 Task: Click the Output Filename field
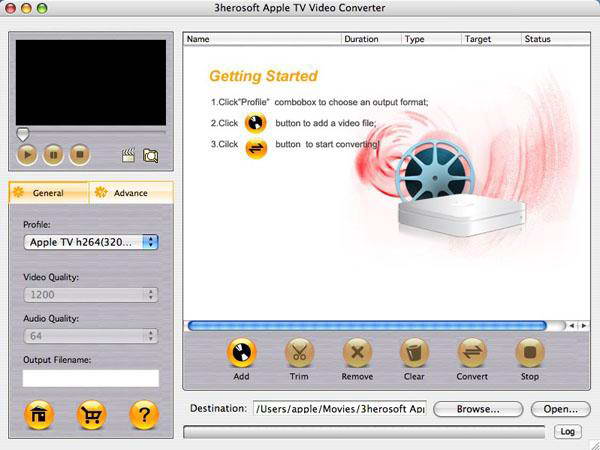[x=91, y=378]
